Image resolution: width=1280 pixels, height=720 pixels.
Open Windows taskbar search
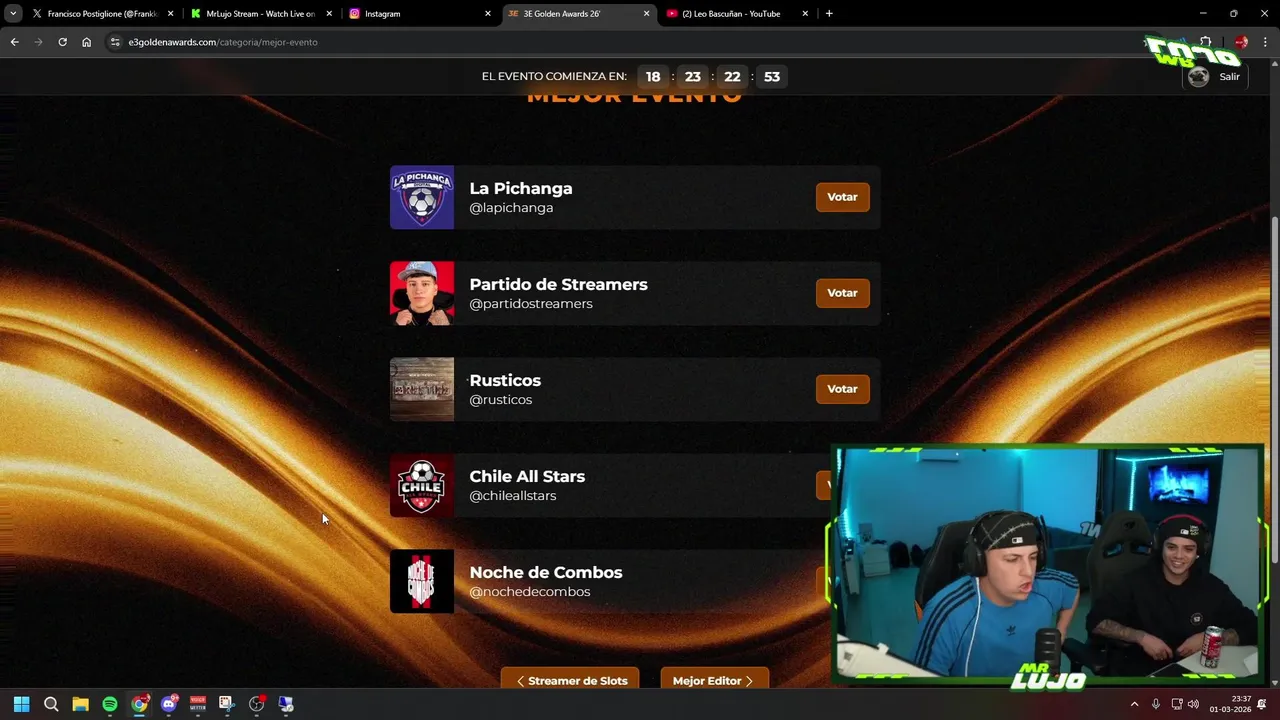51,704
